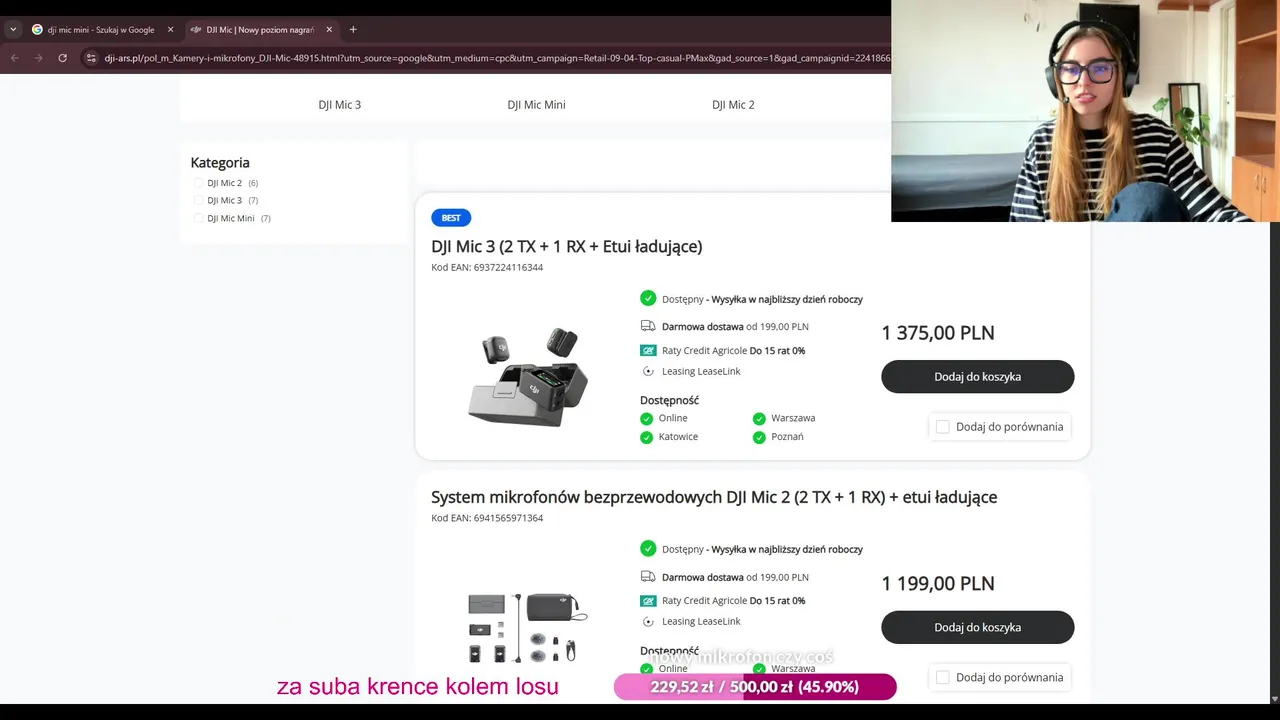
Task: Click the Katowice availability check for DJI Mic 3
Action: tap(647, 437)
